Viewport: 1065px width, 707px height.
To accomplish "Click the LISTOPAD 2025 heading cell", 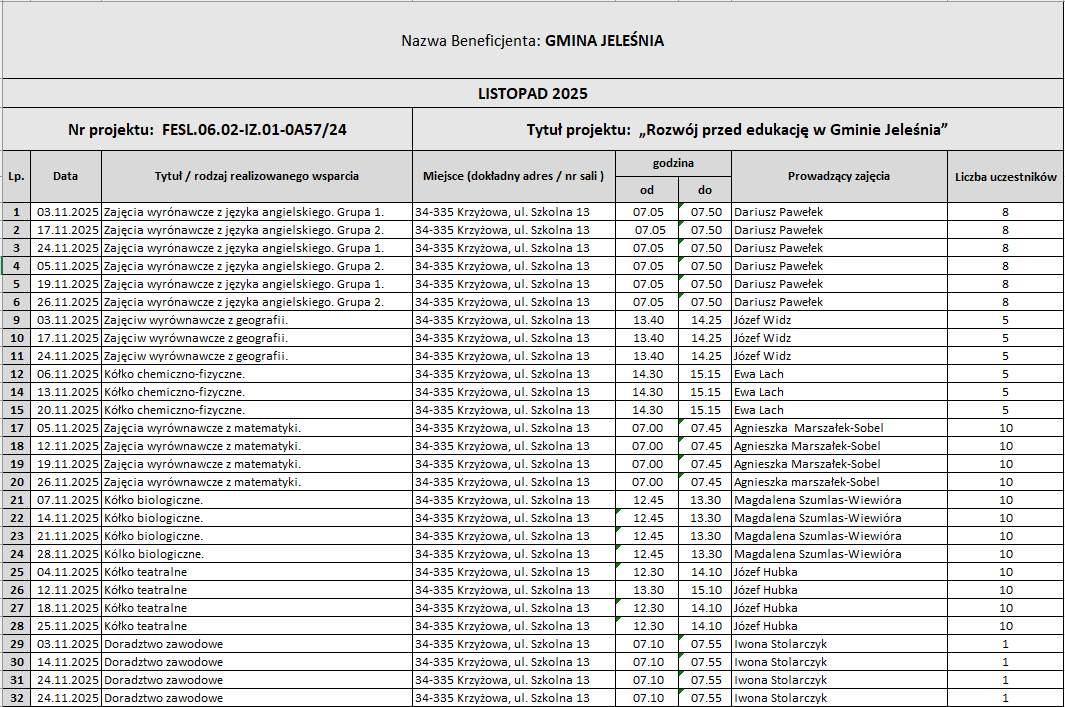I will coord(532,94).
